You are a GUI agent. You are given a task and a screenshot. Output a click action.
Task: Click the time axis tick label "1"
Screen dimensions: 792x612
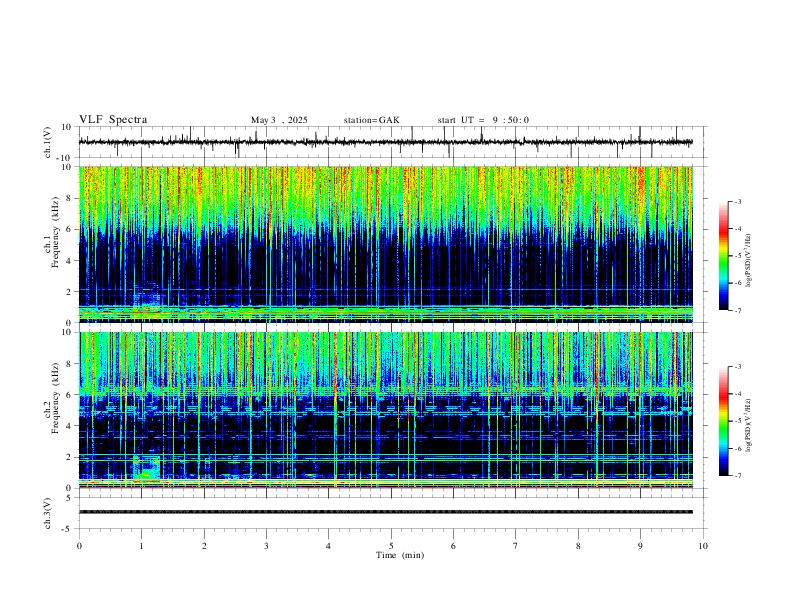[141, 546]
